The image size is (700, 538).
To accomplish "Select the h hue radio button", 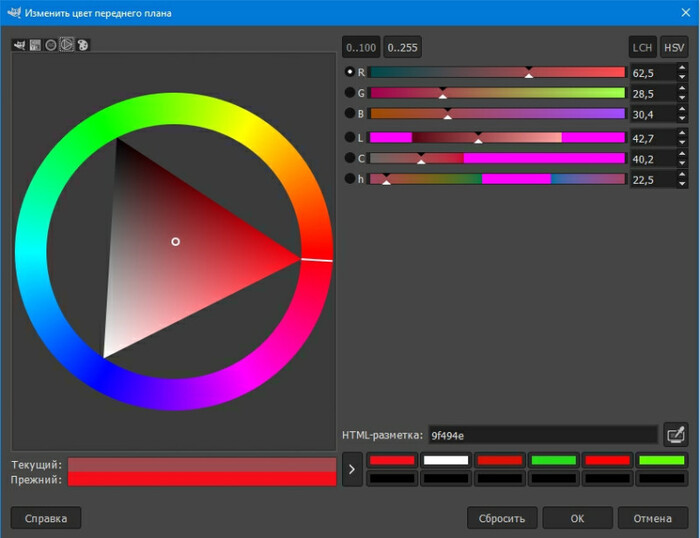I will (350, 179).
